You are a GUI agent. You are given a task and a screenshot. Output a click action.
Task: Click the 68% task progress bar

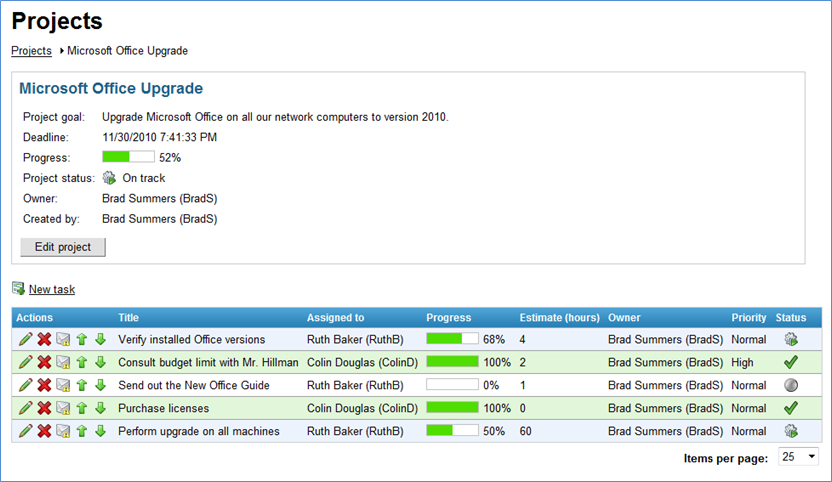tap(452, 339)
